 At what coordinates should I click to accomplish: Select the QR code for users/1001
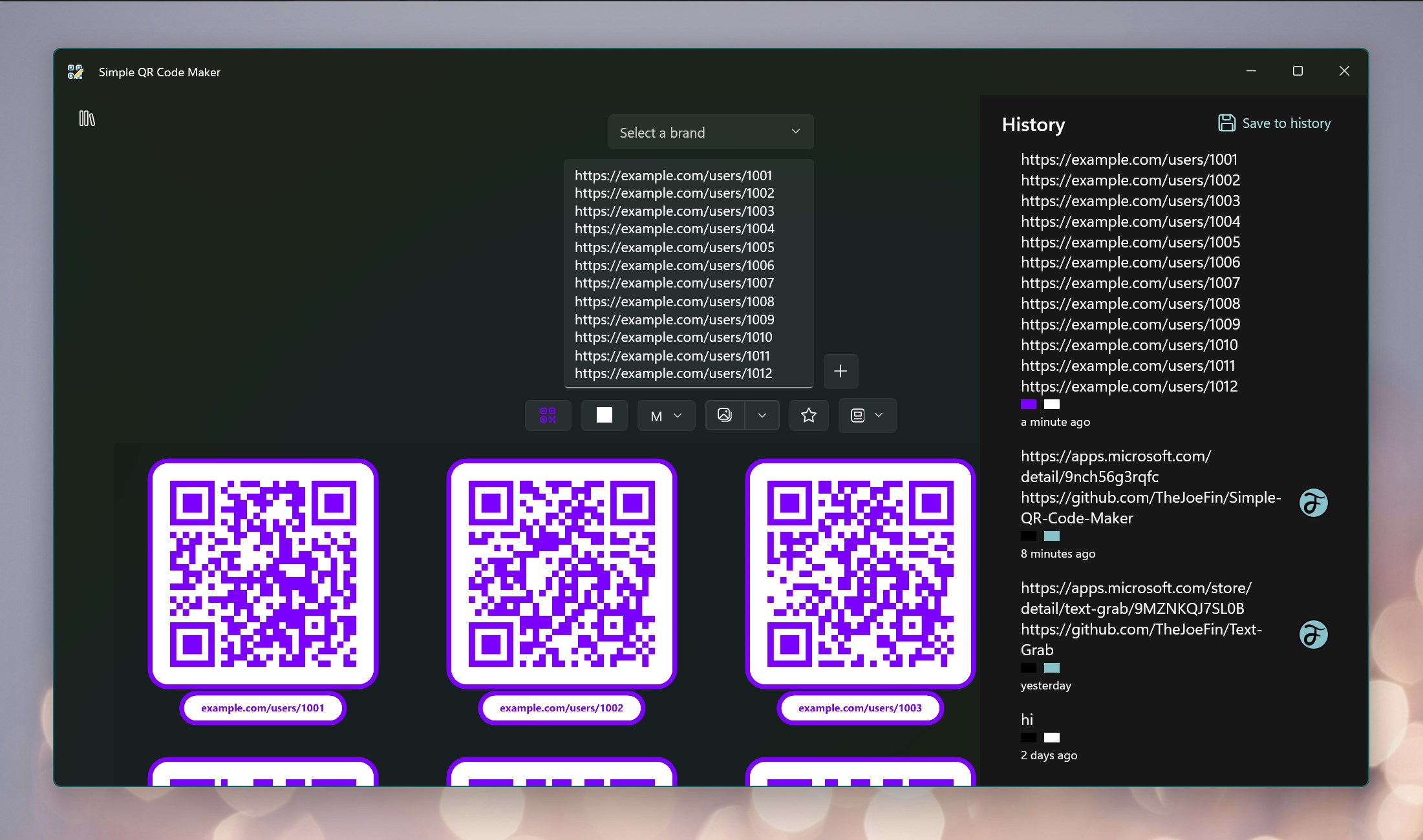263,574
